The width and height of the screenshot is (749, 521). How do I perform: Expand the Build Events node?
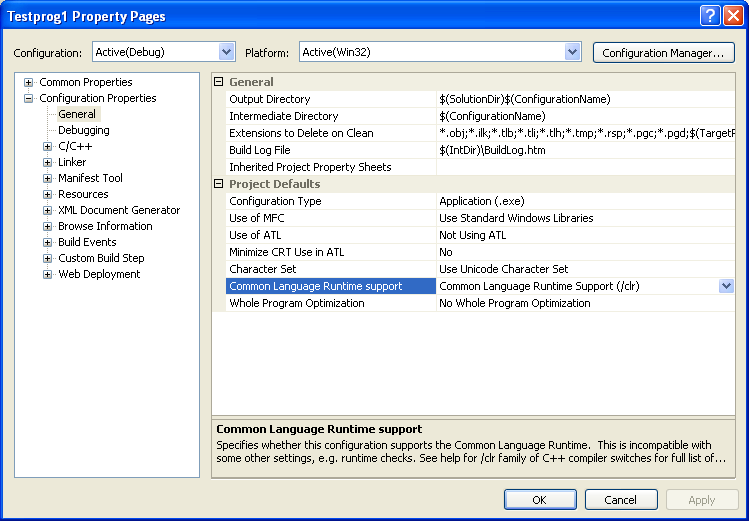point(47,243)
